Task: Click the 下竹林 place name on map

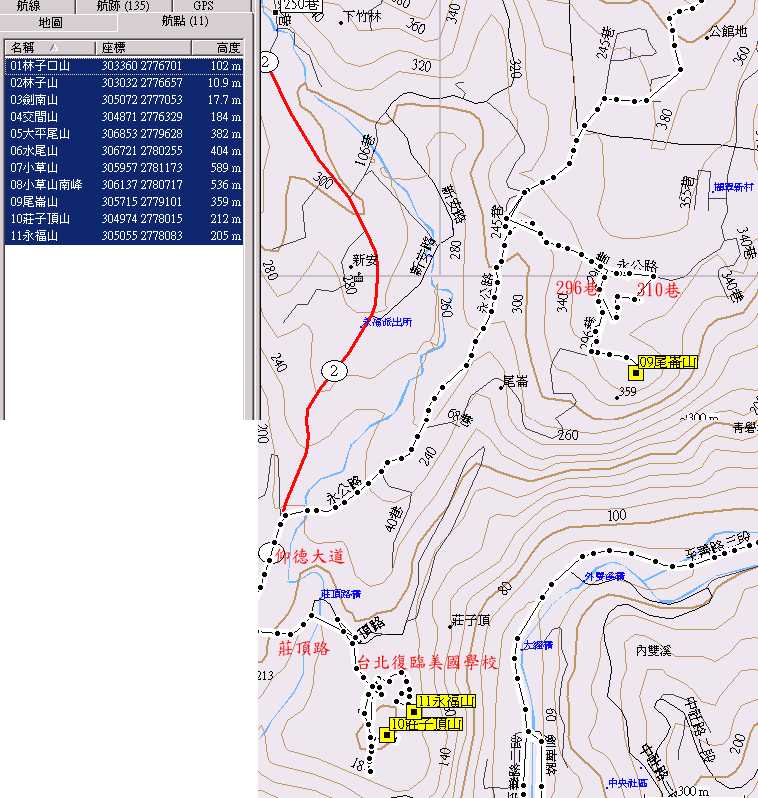Action: tap(362, 17)
